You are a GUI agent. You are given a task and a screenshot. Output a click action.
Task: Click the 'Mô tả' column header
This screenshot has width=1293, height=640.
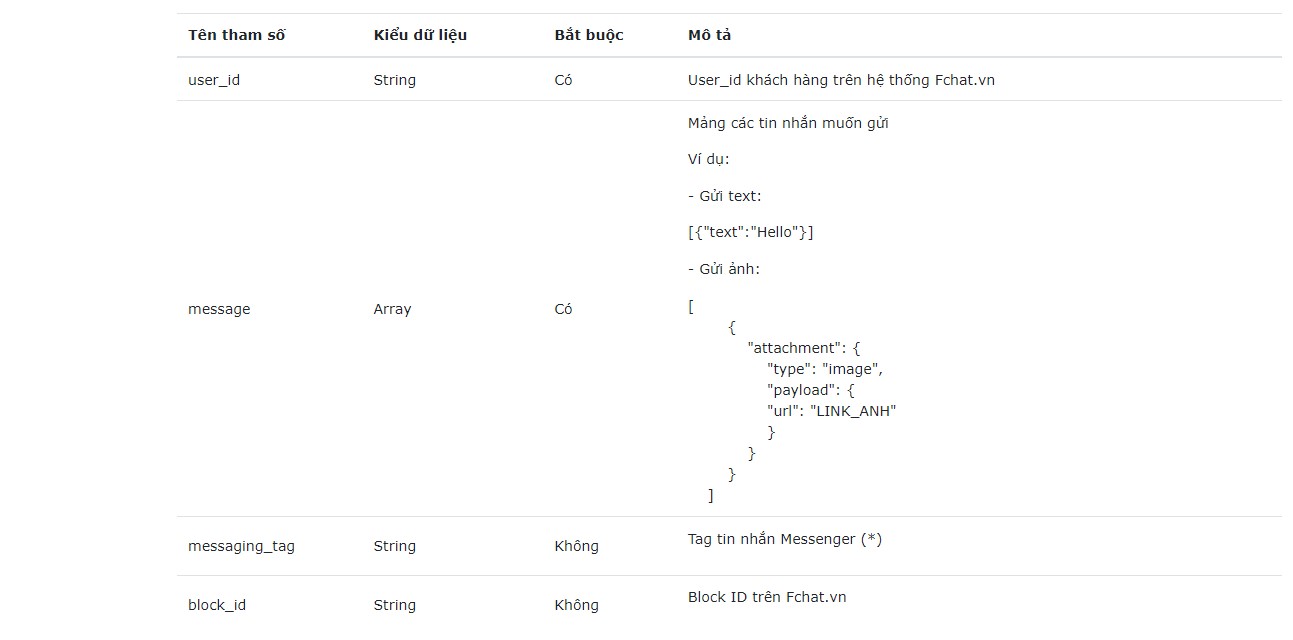coord(708,35)
